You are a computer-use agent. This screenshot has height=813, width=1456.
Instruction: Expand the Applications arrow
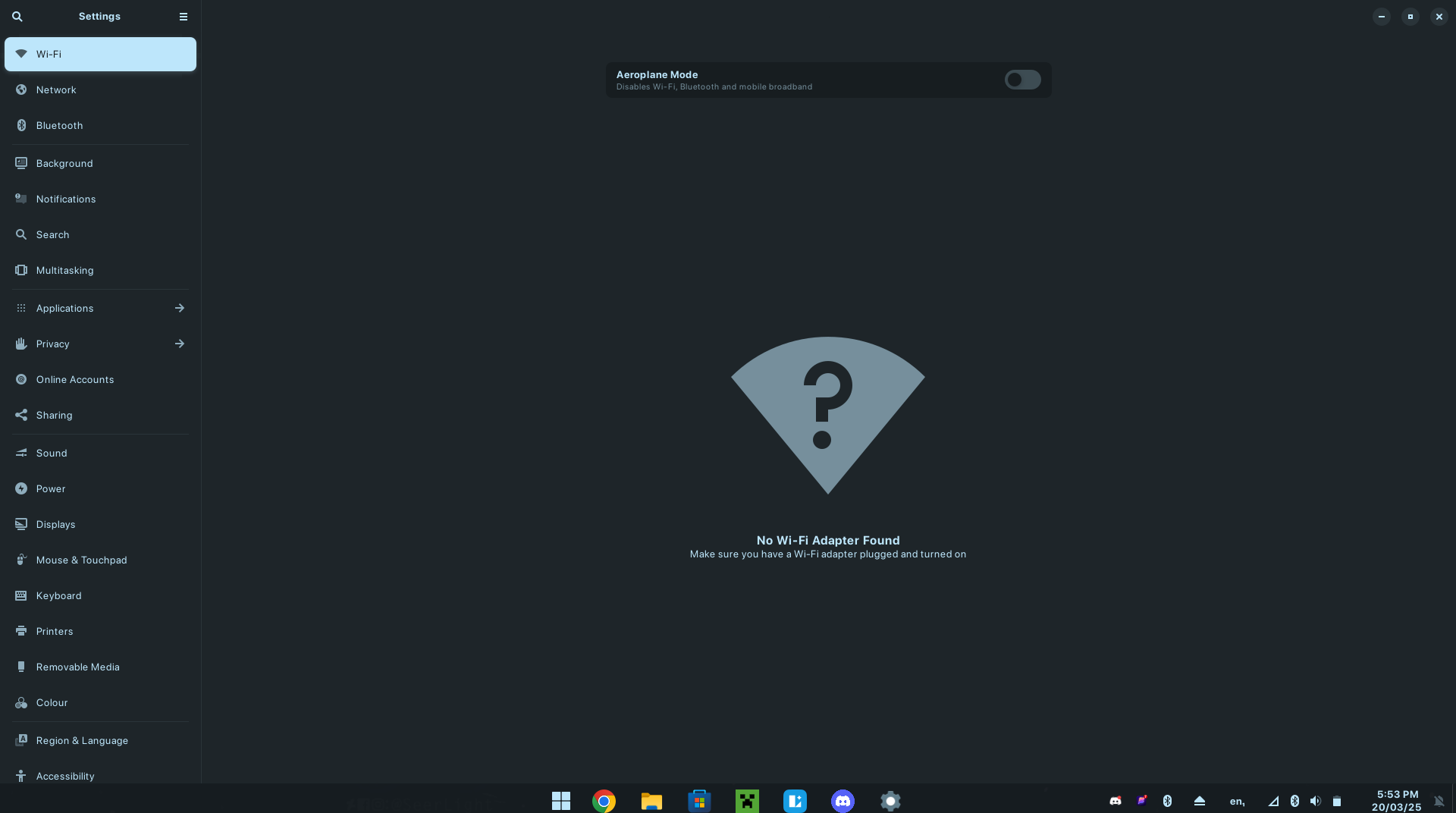point(180,308)
